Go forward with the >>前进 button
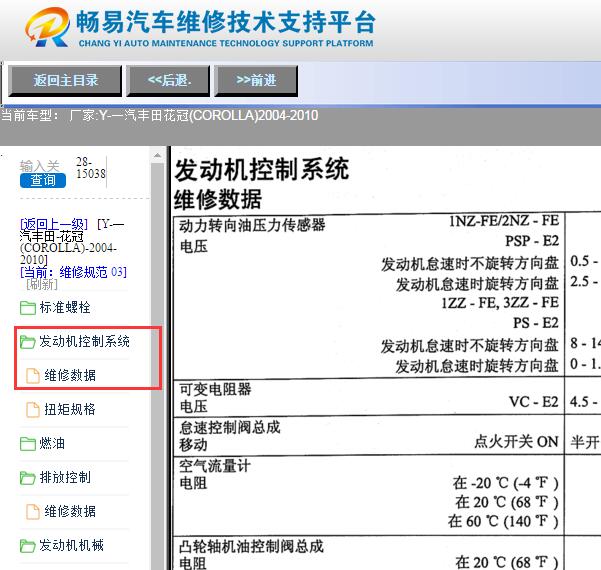The image size is (601, 570). 256,80
